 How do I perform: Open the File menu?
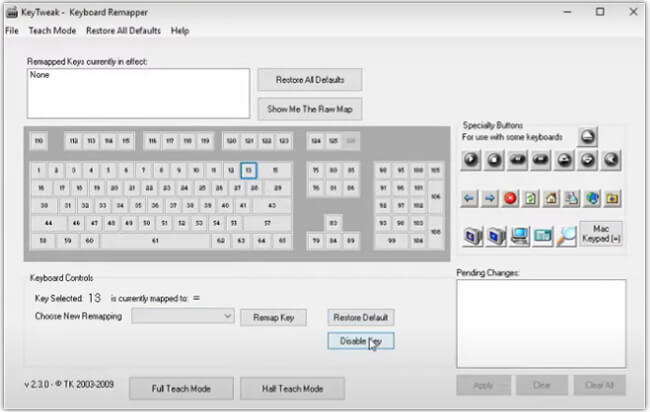pyautogui.click(x=12, y=31)
